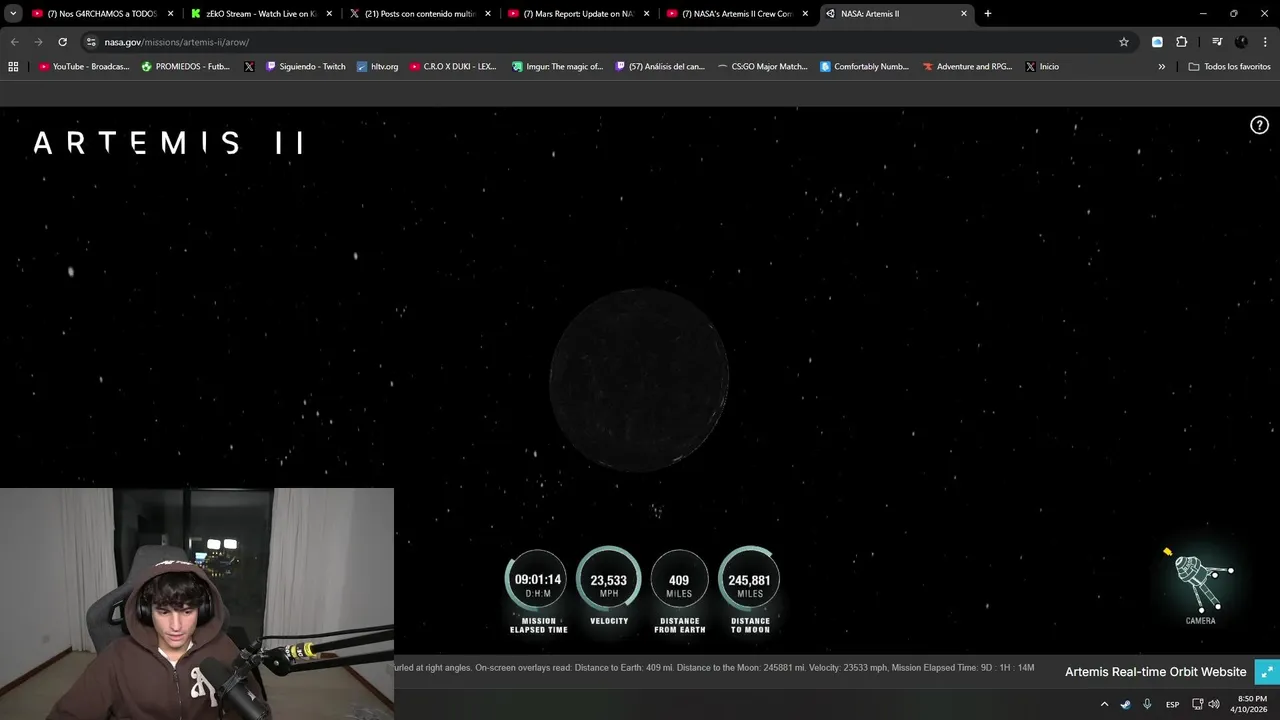The width and height of the screenshot is (1280, 720).
Task: Open the (57) Análisis del can... bookmark
Action: tap(660, 67)
